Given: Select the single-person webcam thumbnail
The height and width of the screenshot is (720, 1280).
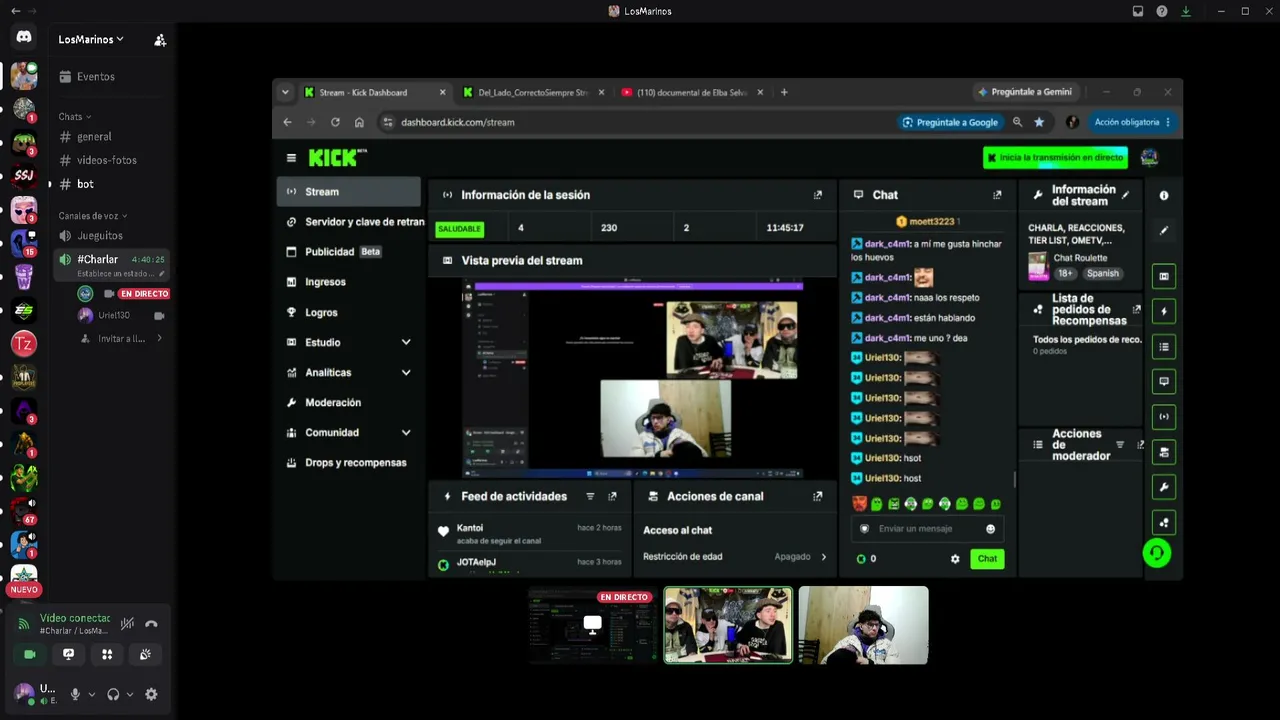Looking at the screenshot, I should pyautogui.click(x=864, y=625).
